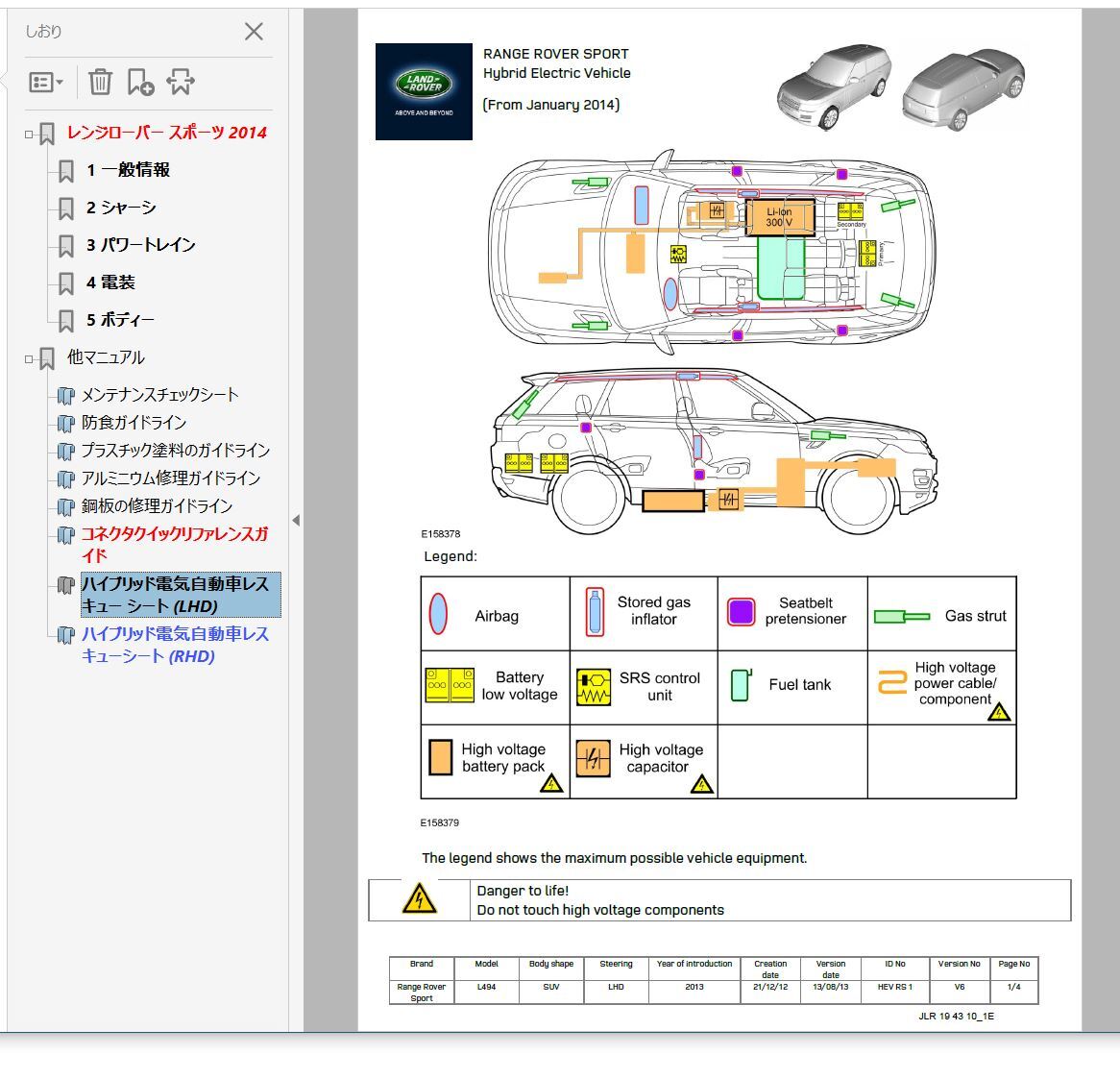The width and height of the screenshot is (1120, 1079).
Task: Open bookmark 2 シャーシ
Action: pos(121,208)
